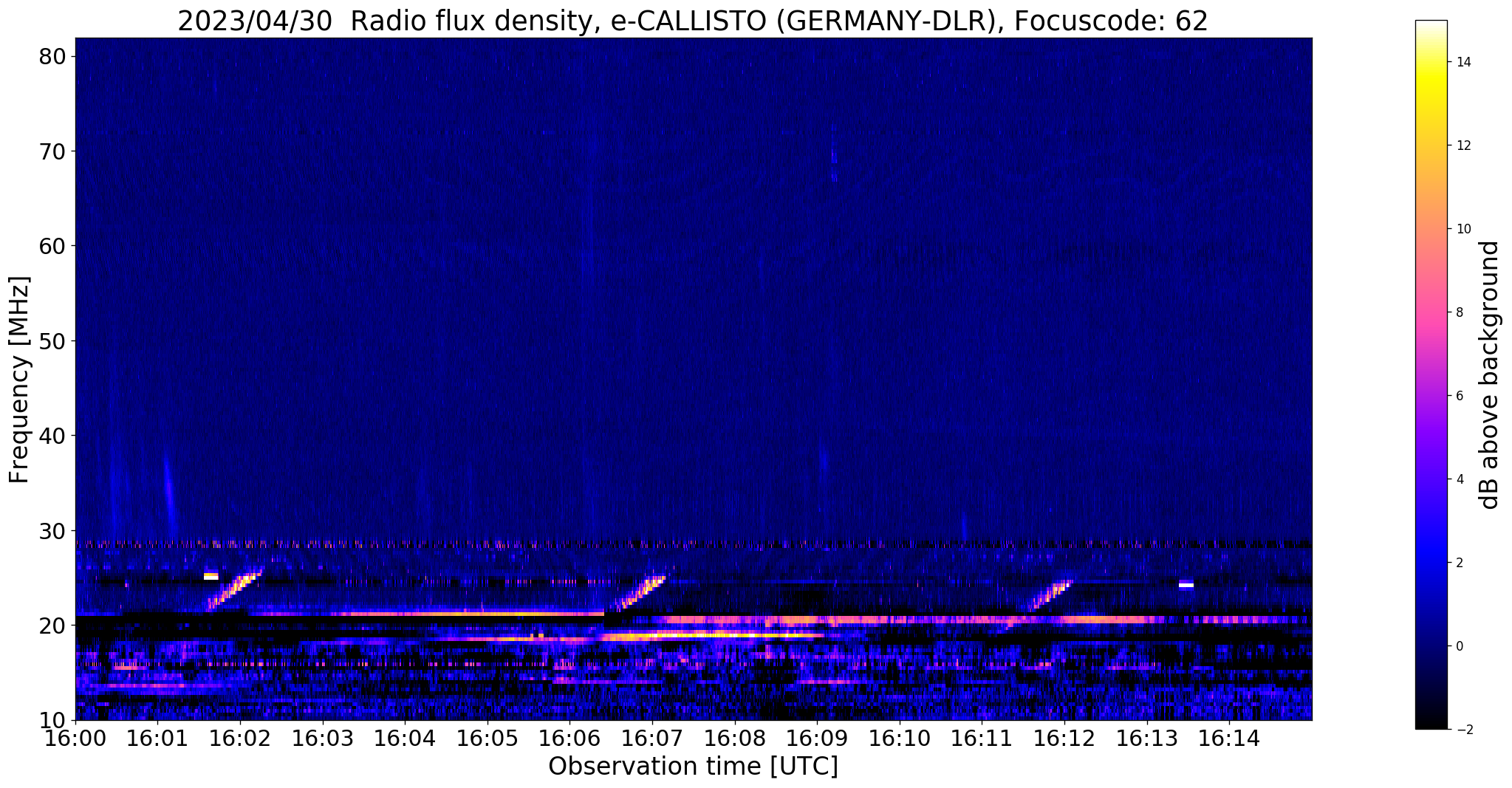The width and height of the screenshot is (1512, 788).
Task: Click the yellow top end of the colorbar
Action: click(x=1431, y=78)
